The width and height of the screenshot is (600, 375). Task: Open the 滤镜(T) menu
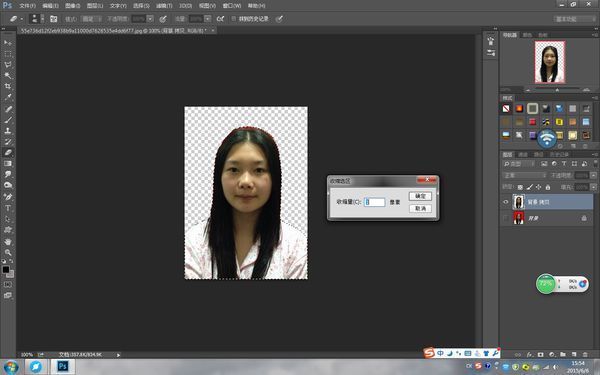(164, 6)
